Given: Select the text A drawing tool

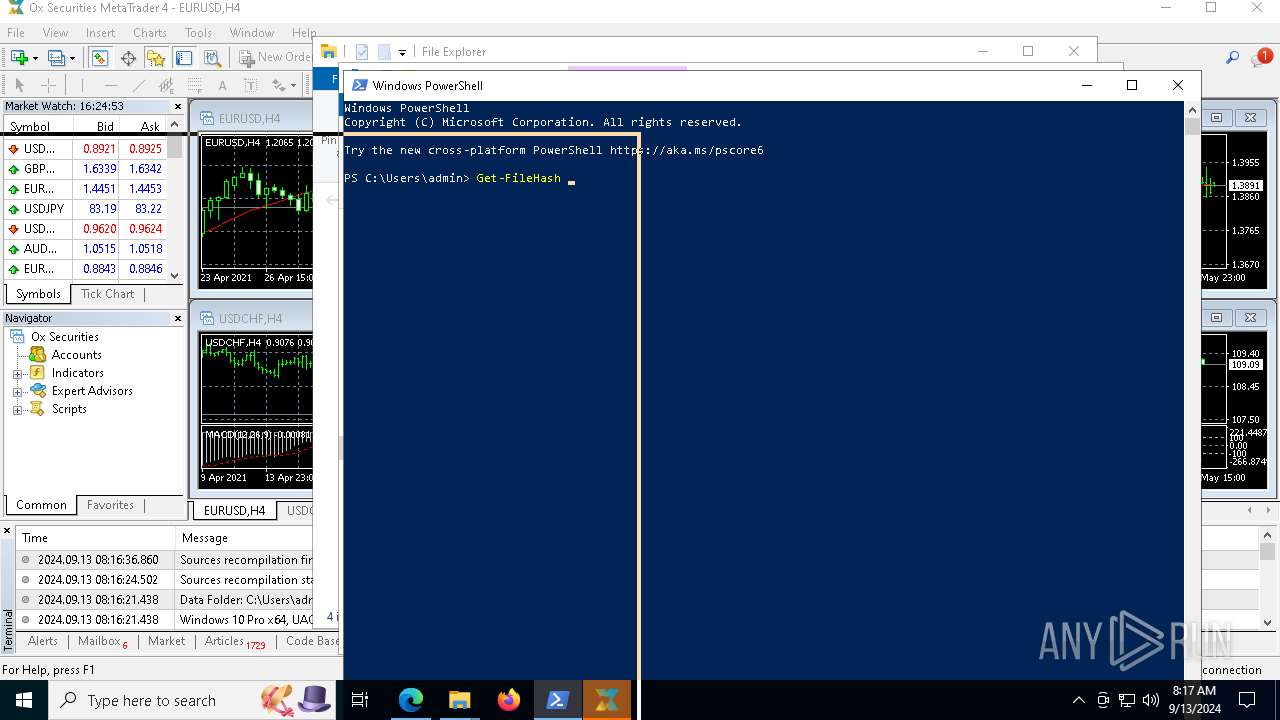Looking at the screenshot, I should pos(222,86).
